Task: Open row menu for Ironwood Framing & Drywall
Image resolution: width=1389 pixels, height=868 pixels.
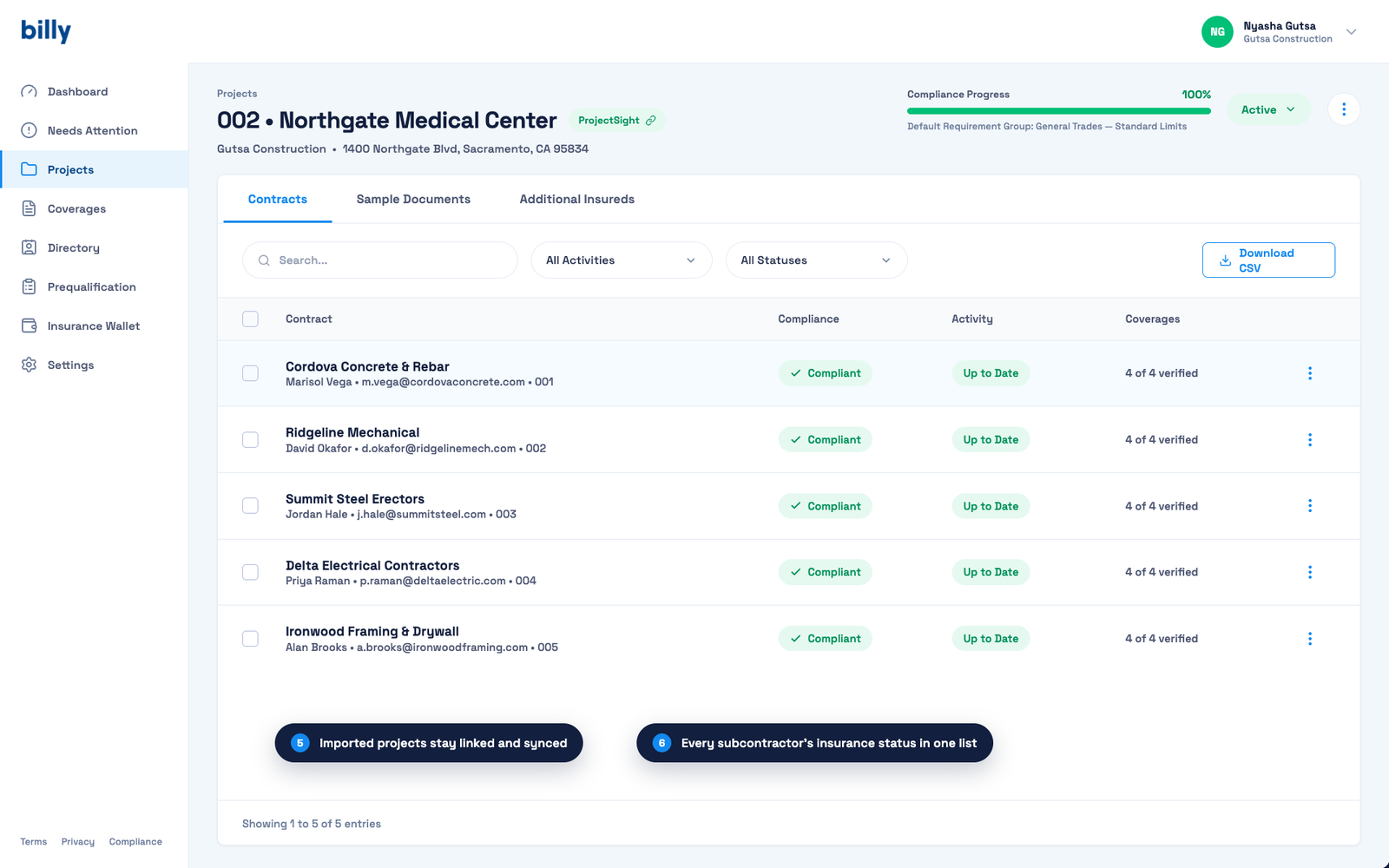Action: pyautogui.click(x=1310, y=639)
